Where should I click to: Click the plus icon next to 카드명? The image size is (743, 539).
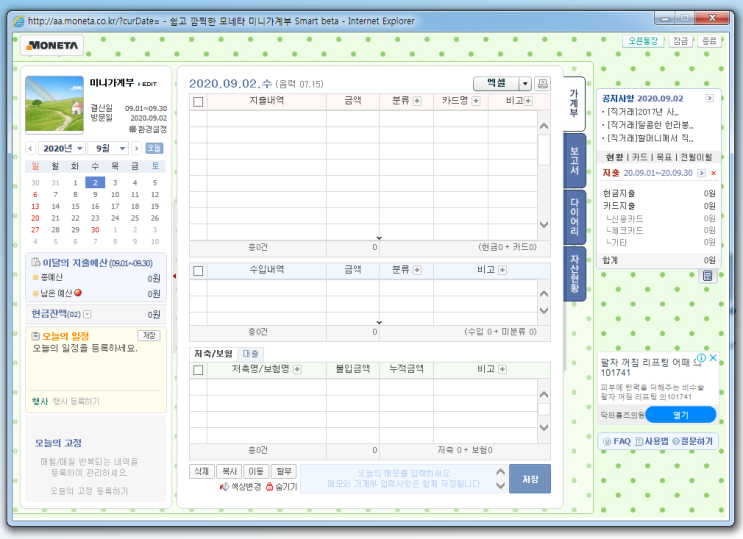coord(476,101)
